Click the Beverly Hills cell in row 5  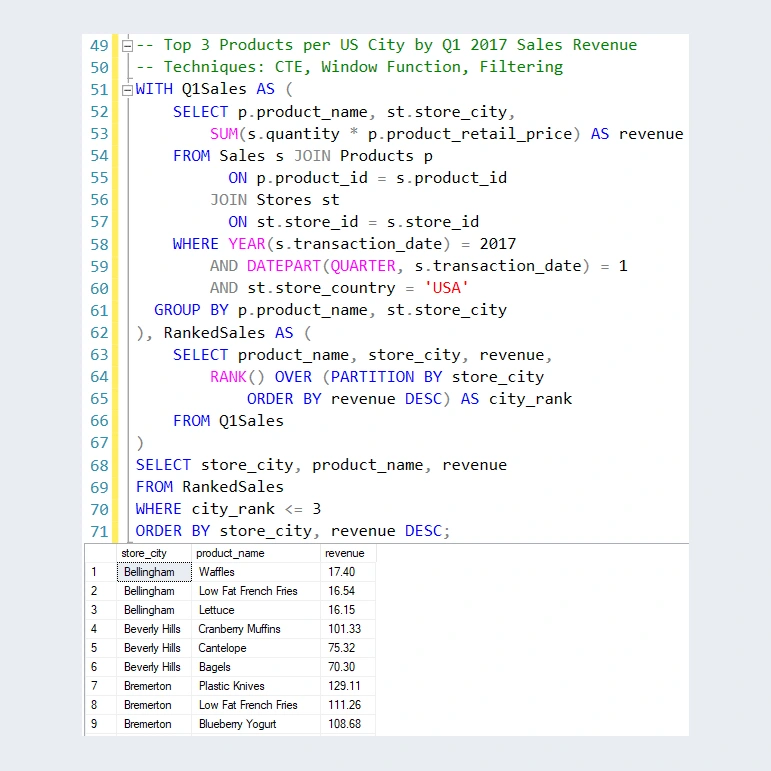[x=154, y=648]
